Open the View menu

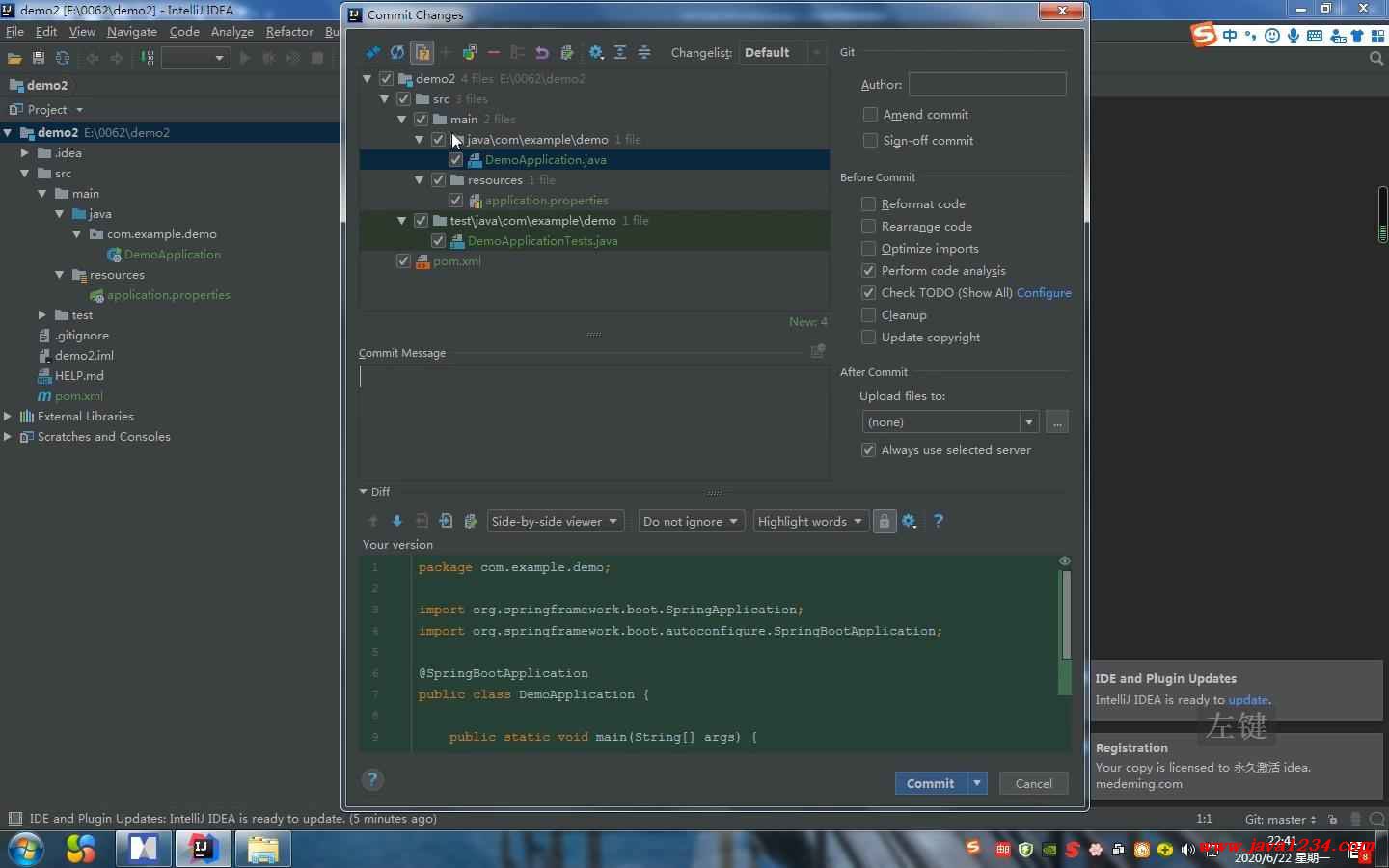(82, 31)
